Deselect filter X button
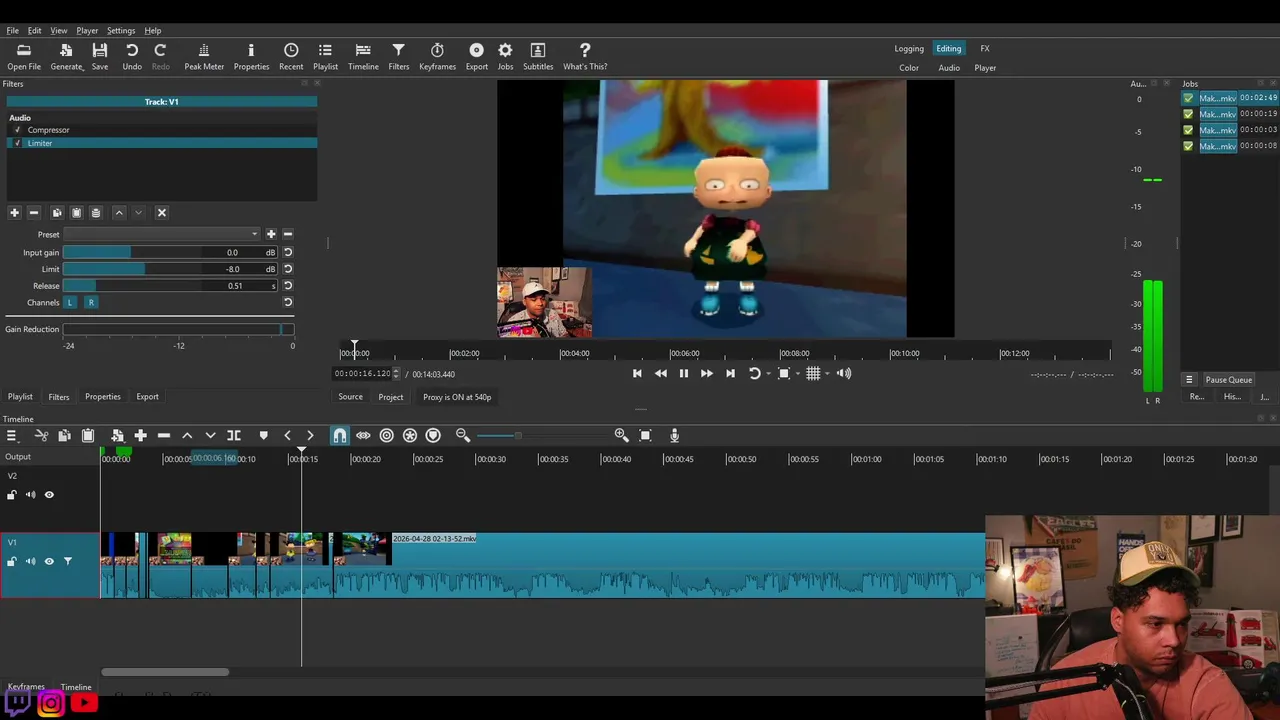The height and width of the screenshot is (720, 1280). pyautogui.click(x=162, y=213)
